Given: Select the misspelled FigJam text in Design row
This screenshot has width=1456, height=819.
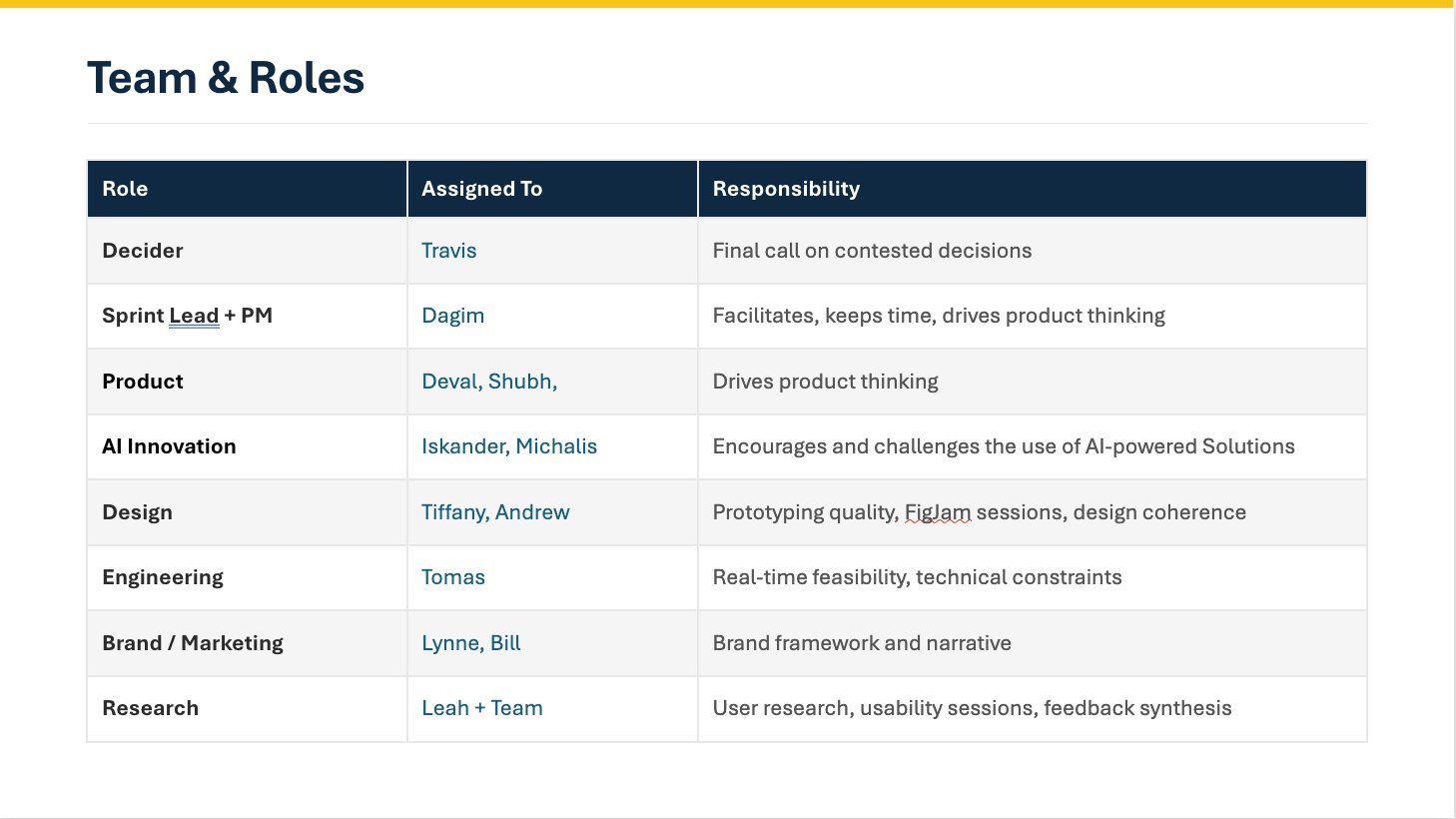Looking at the screenshot, I should pyautogui.click(x=940, y=511).
